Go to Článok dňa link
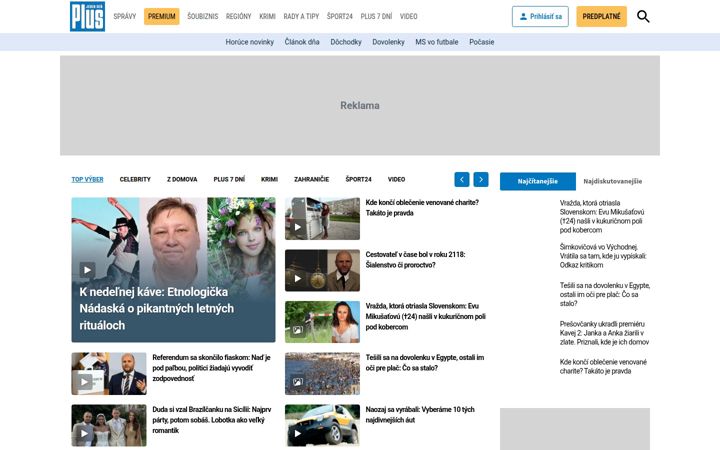This screenshot has width=720, height=450. pos(302,42)
